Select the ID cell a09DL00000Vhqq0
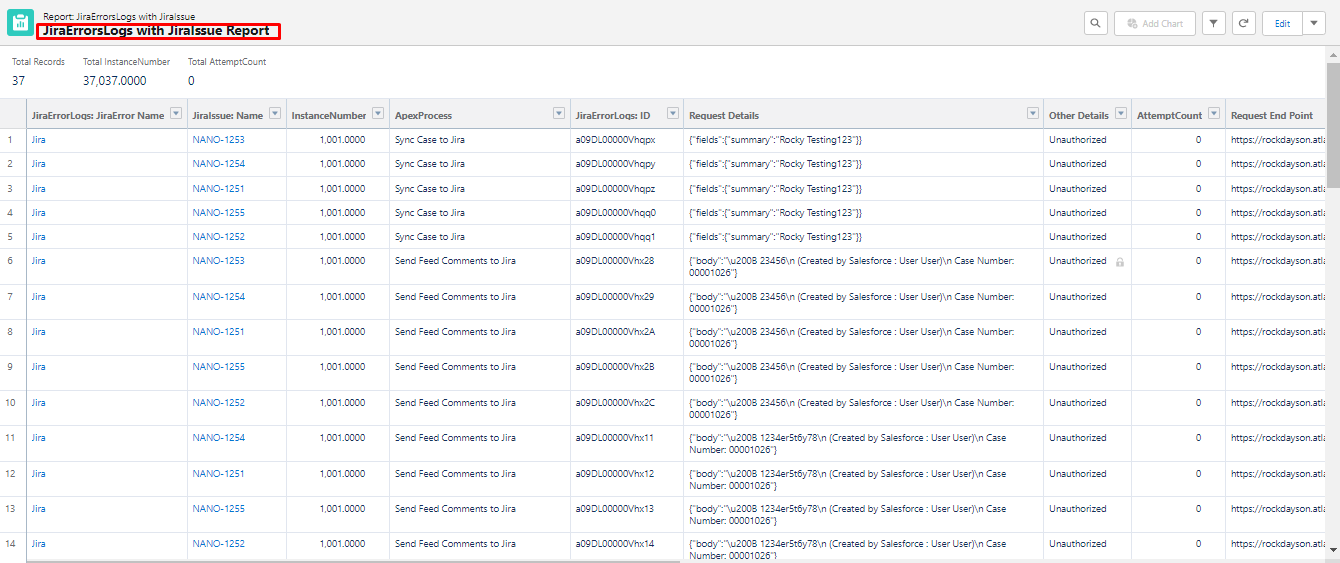 tap(615, 213)
